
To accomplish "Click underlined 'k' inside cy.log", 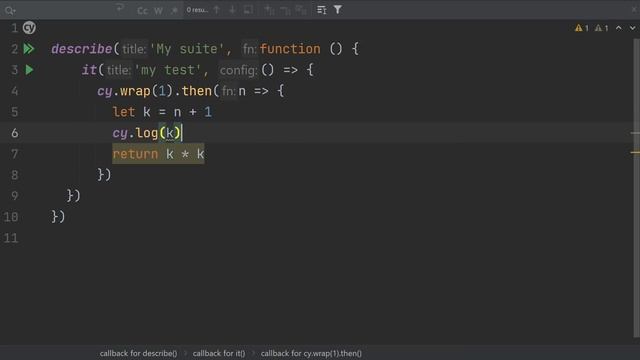I will click(169, 133).
